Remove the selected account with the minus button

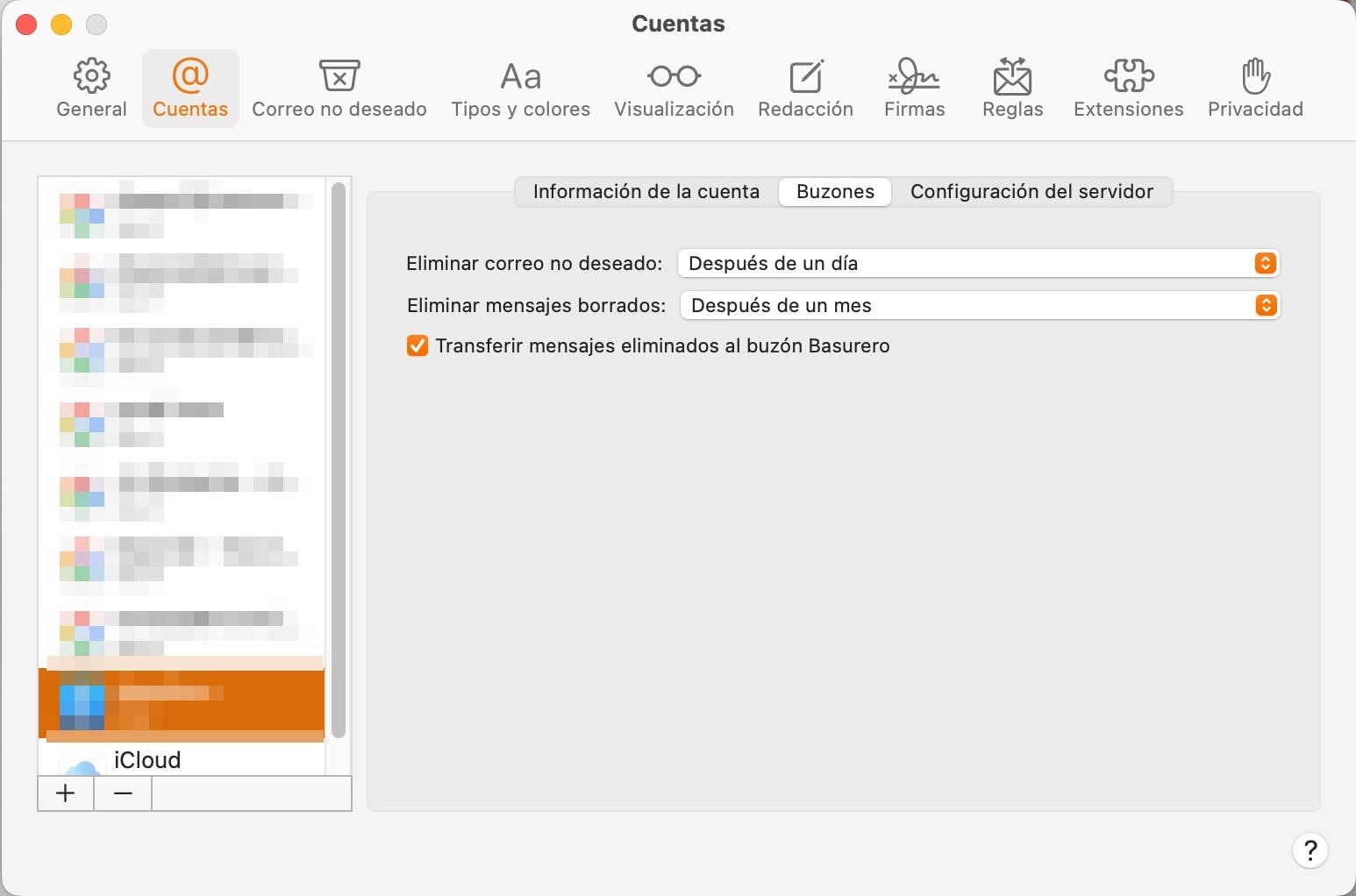[x=122, y=793]
